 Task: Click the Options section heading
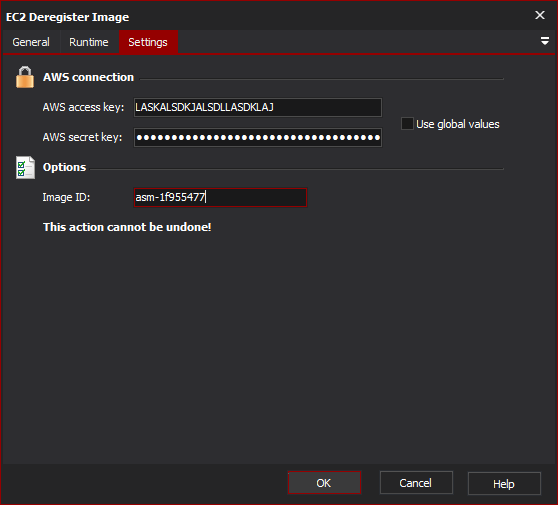point(64,167)
